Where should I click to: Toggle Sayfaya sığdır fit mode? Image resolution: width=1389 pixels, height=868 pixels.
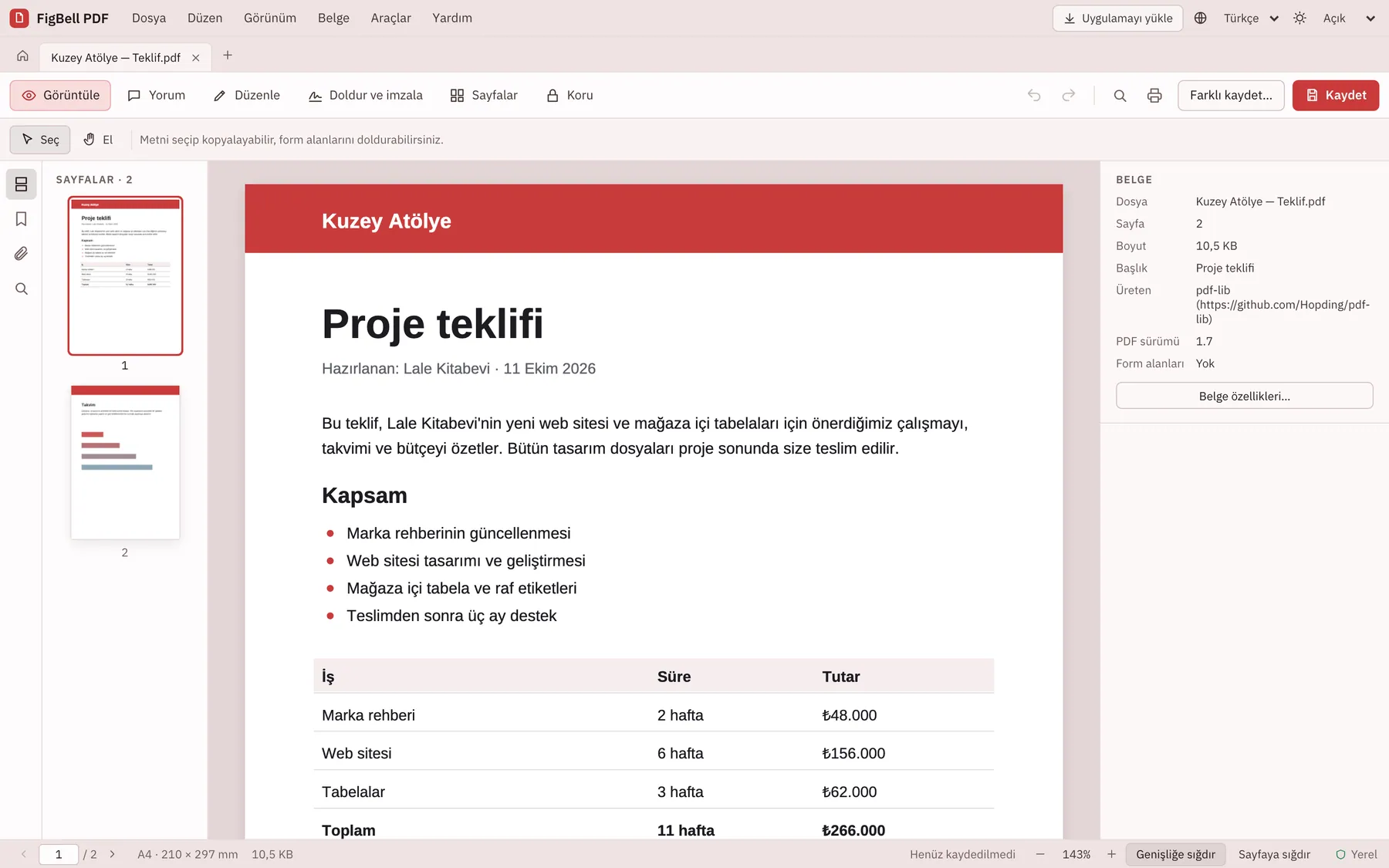coord(1274,854)
